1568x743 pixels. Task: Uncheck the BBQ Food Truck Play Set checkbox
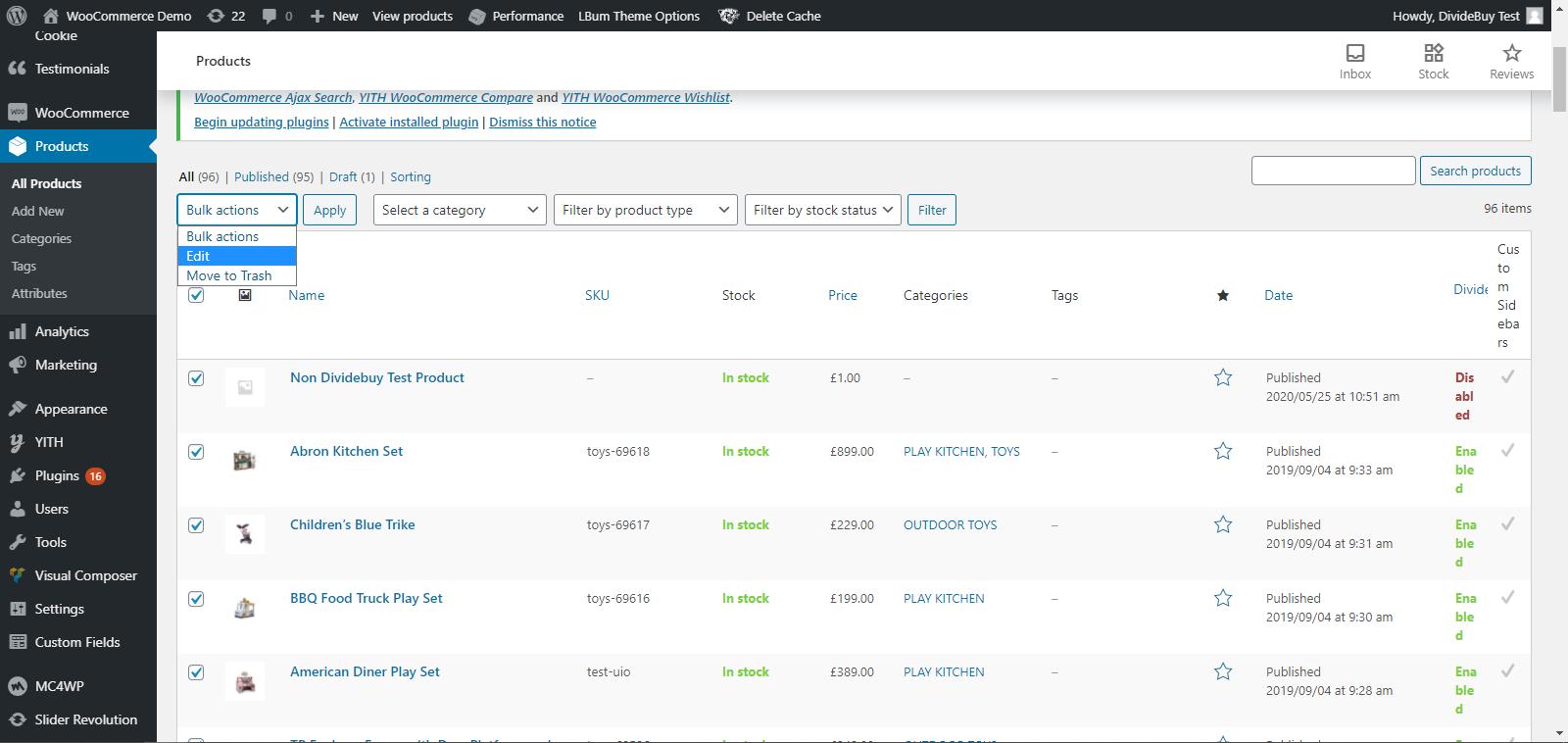196,599
